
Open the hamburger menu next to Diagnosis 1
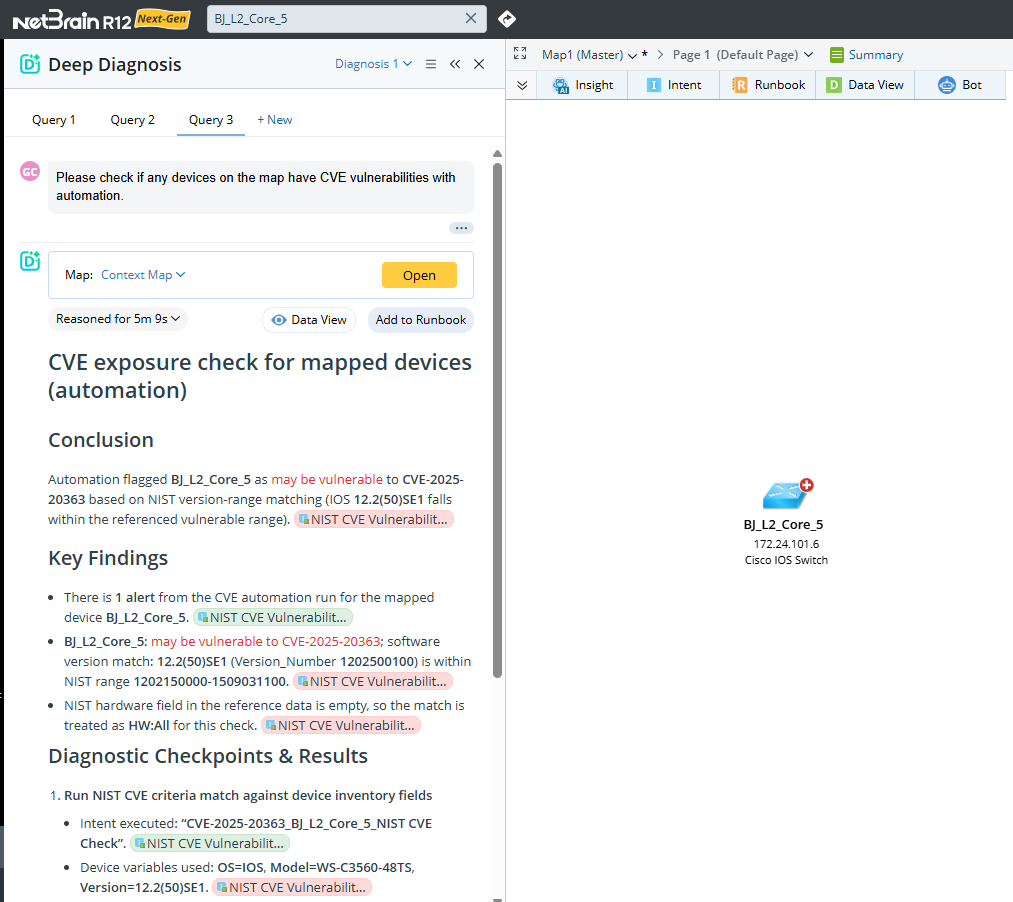430,63
